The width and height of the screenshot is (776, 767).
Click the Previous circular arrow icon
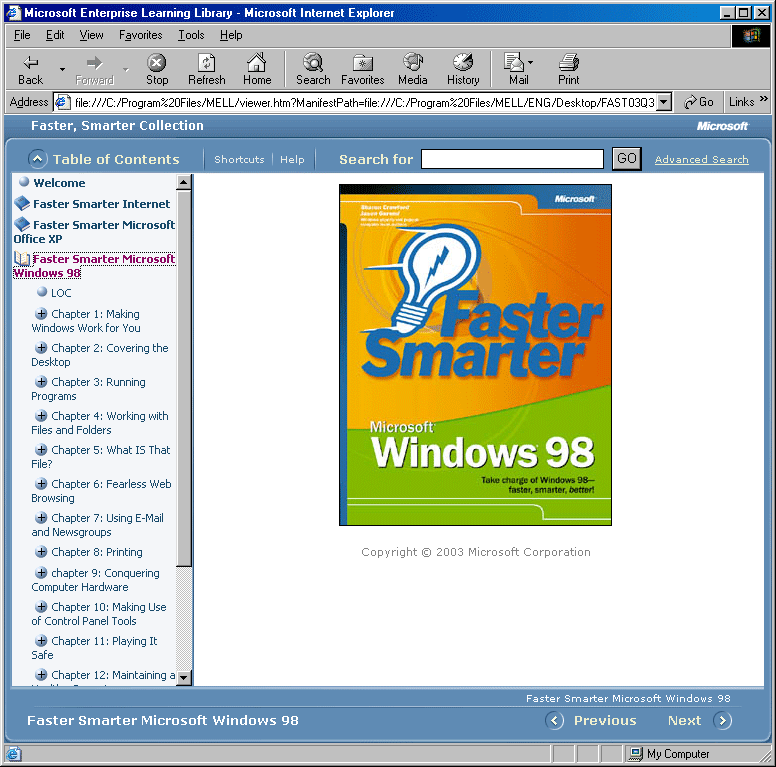tap(554, 720)
